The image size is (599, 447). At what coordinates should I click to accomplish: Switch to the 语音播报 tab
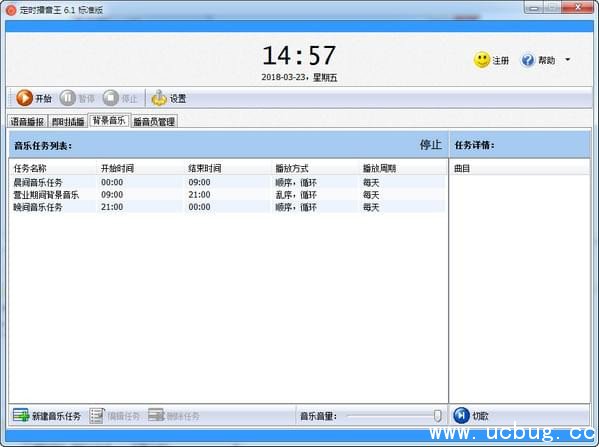[x=27, y=121]
